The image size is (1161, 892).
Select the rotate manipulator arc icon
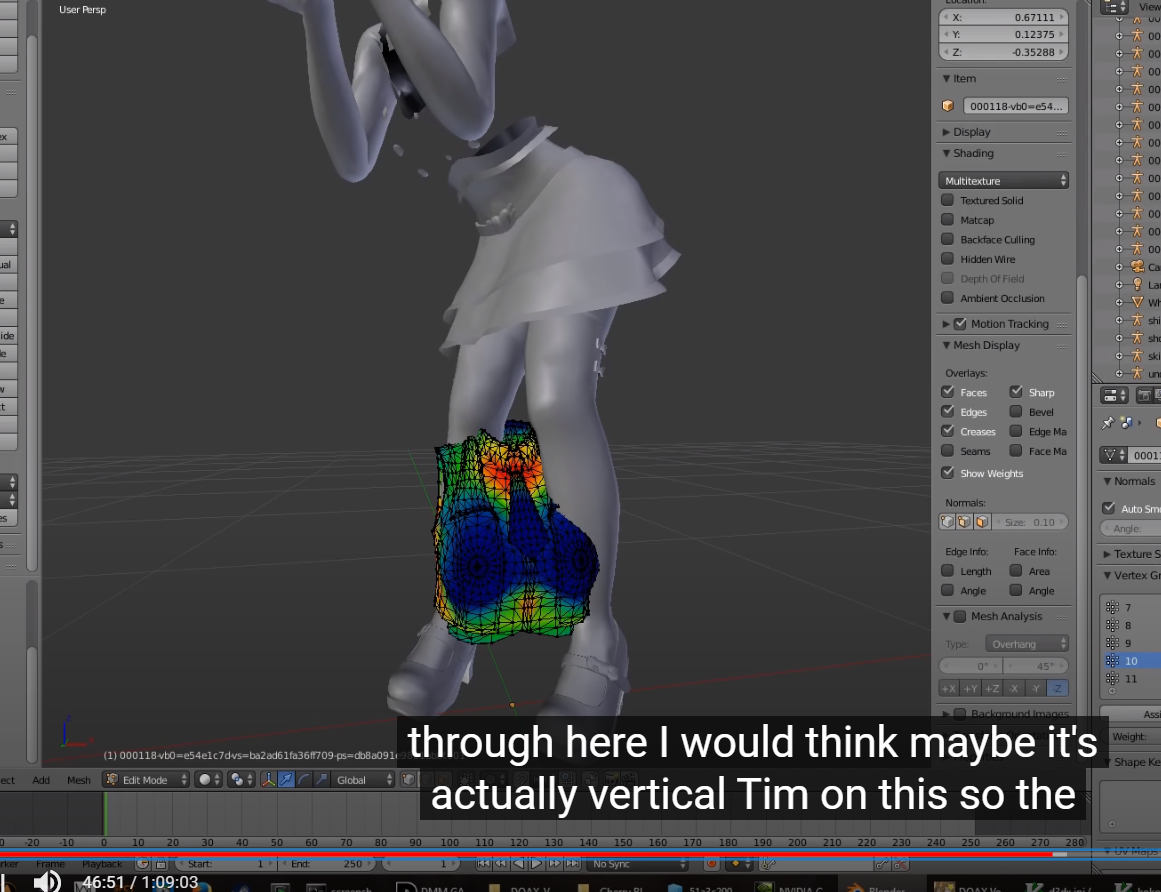click(x=304, y=779)
